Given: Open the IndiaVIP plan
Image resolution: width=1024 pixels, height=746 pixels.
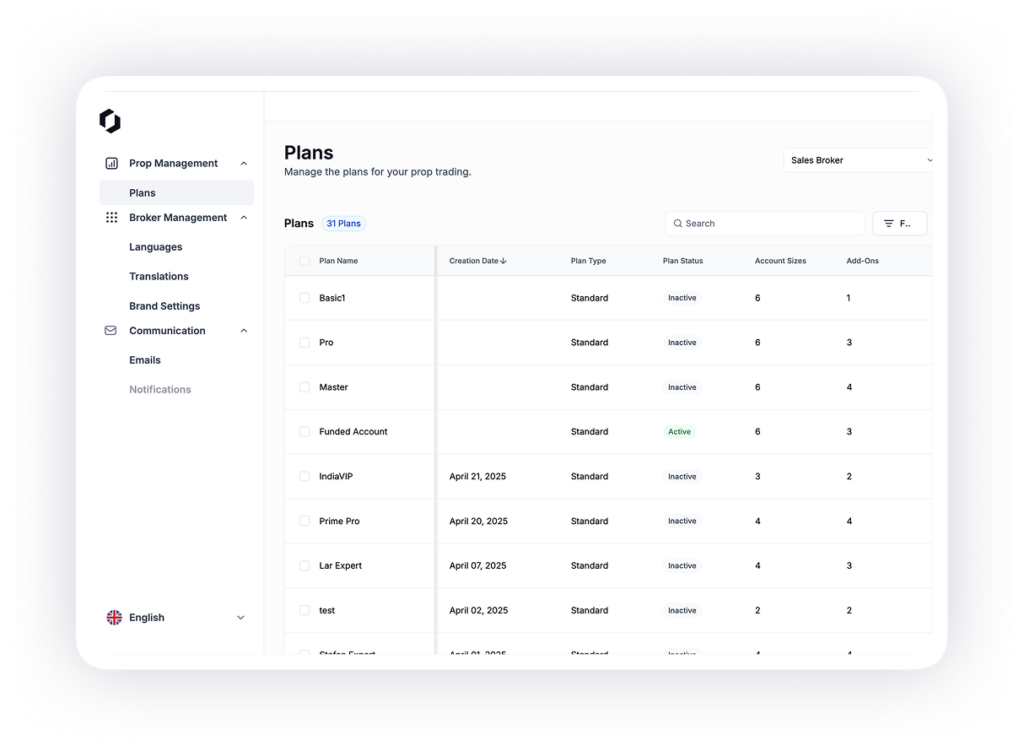Looking at the screenshot, I should pyautogui.click(x=336, y=477).
